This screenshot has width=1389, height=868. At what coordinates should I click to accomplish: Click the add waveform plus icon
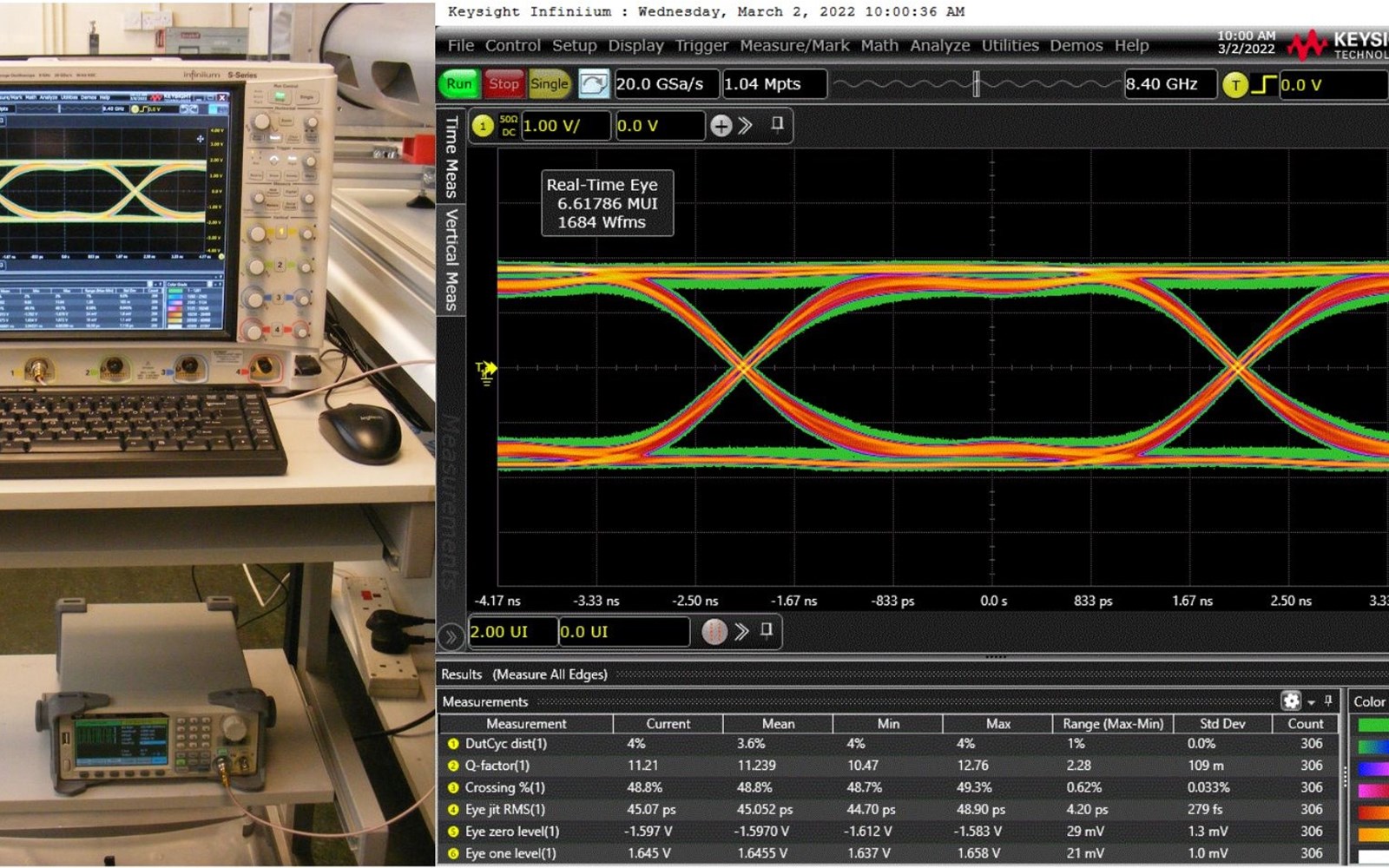[x=720, y=126]
